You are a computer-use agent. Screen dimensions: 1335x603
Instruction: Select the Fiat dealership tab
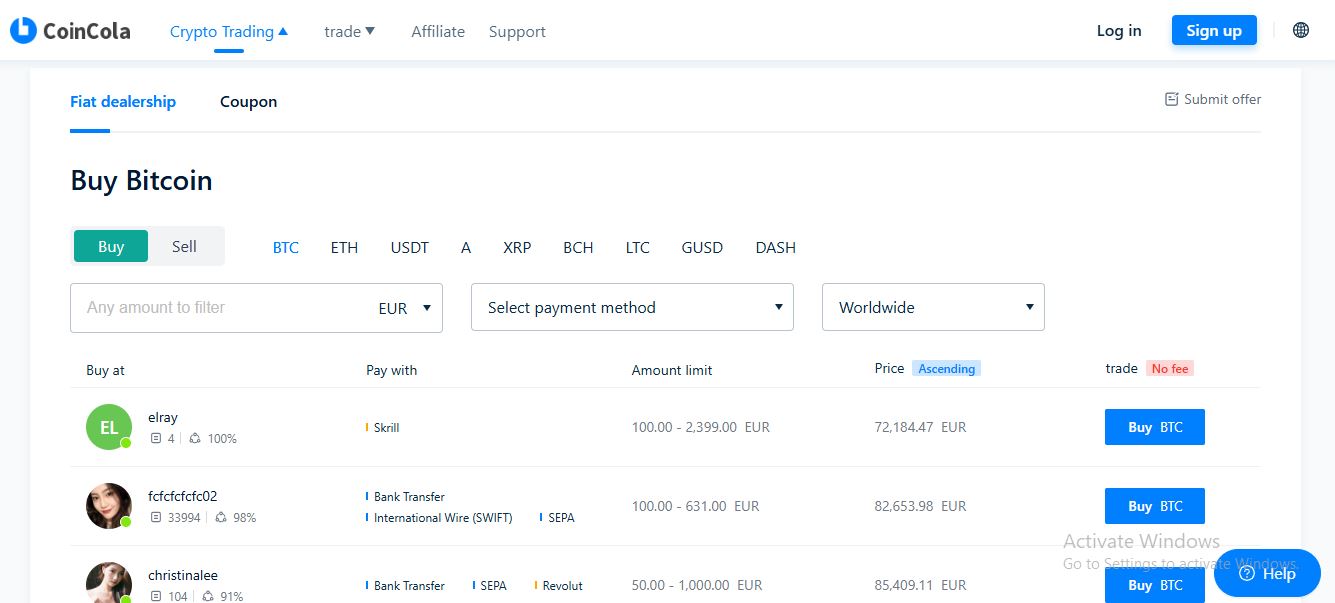pyautogui.click(x=123, y=101)
